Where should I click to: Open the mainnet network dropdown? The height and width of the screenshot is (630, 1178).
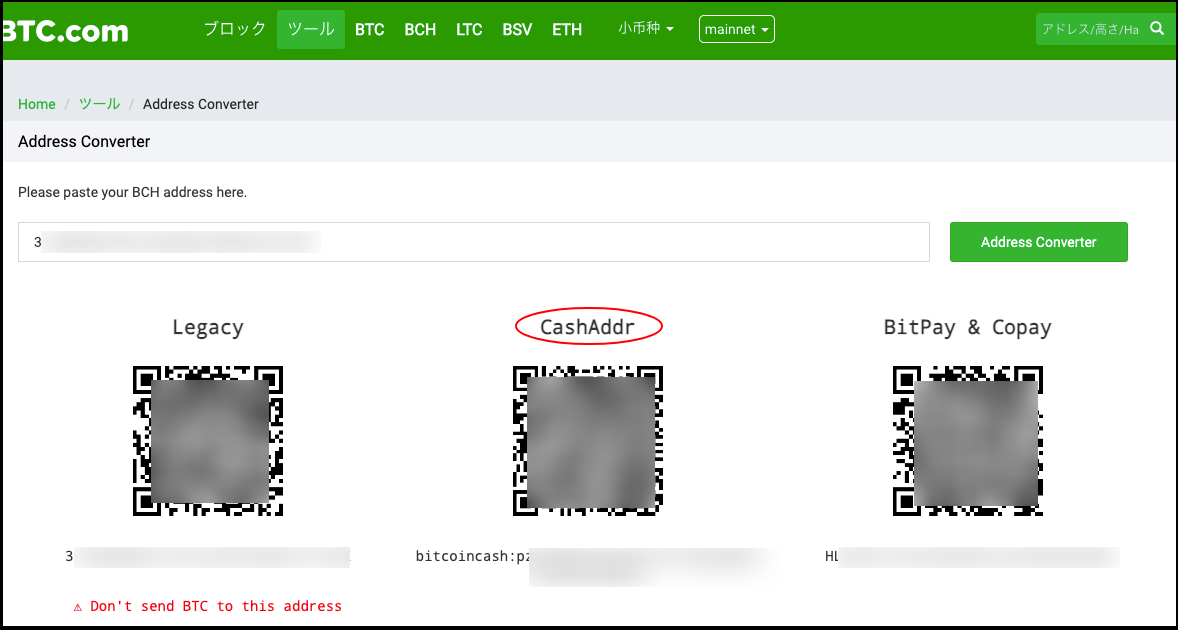(x=737, y=29)
